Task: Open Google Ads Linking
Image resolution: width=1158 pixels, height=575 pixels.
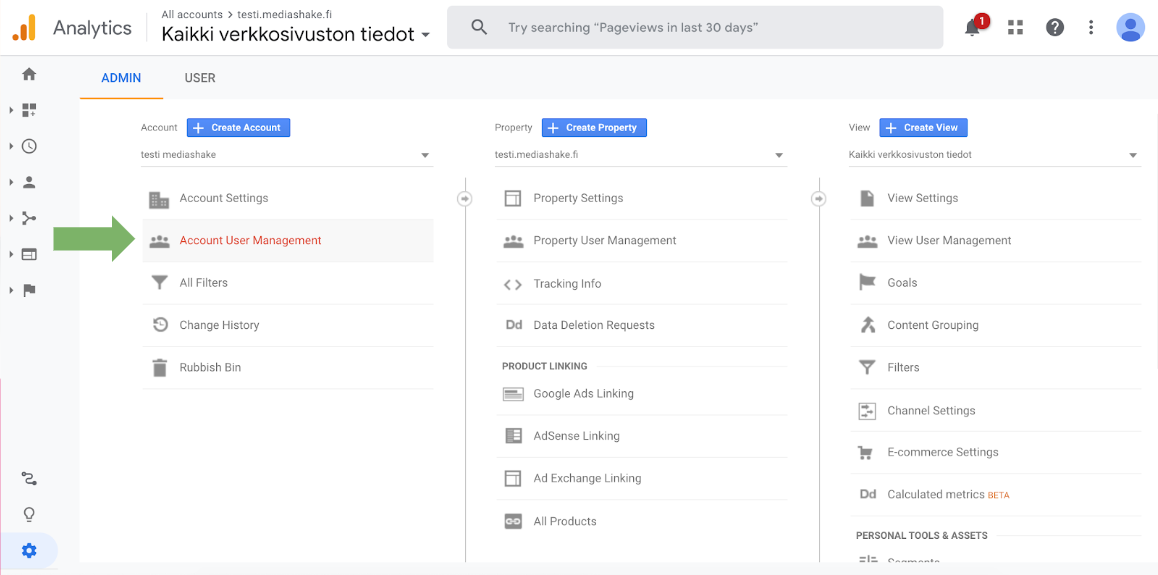Action: pos(642,393)
